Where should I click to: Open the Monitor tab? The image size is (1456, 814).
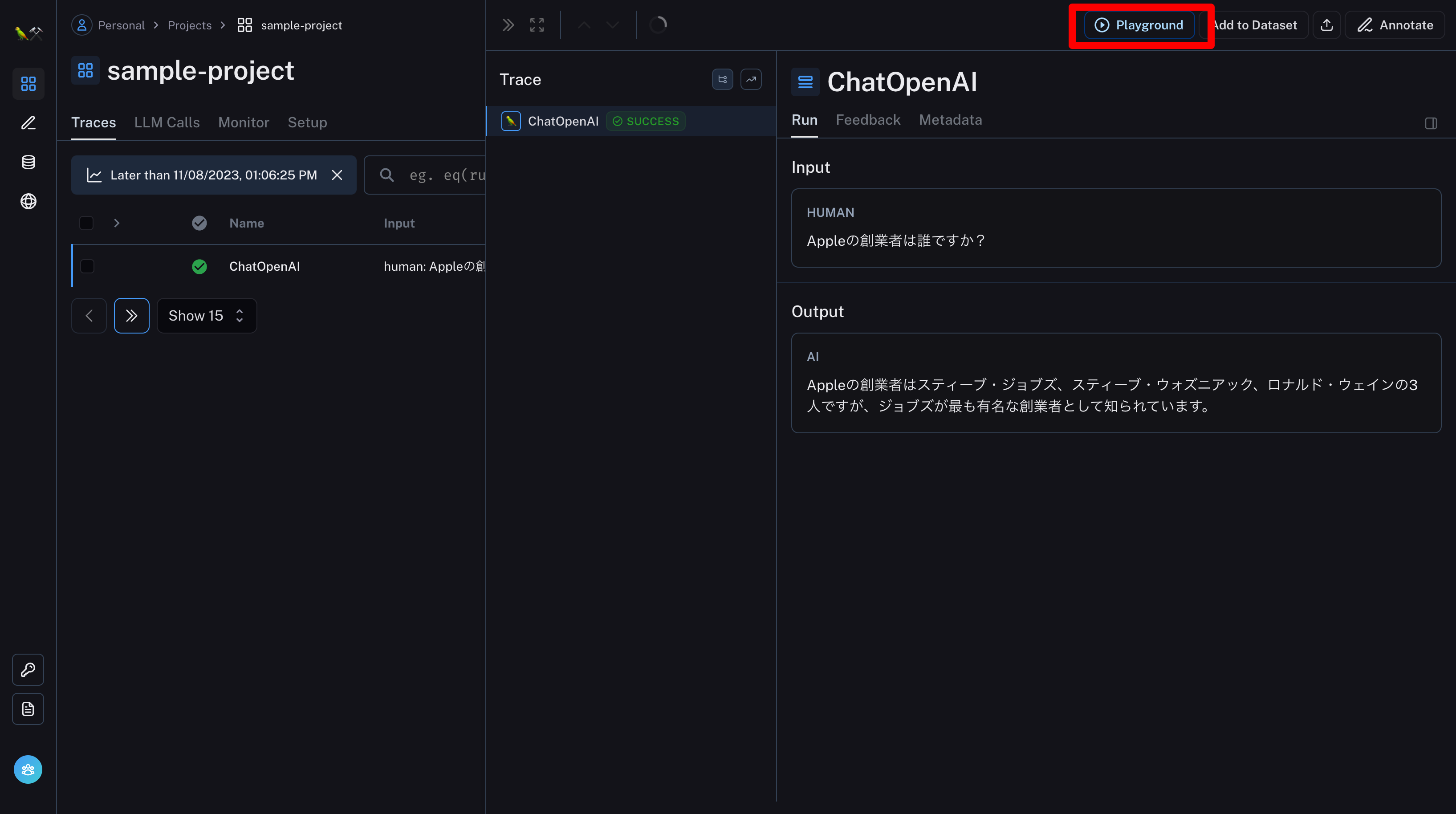coord(244,122)
